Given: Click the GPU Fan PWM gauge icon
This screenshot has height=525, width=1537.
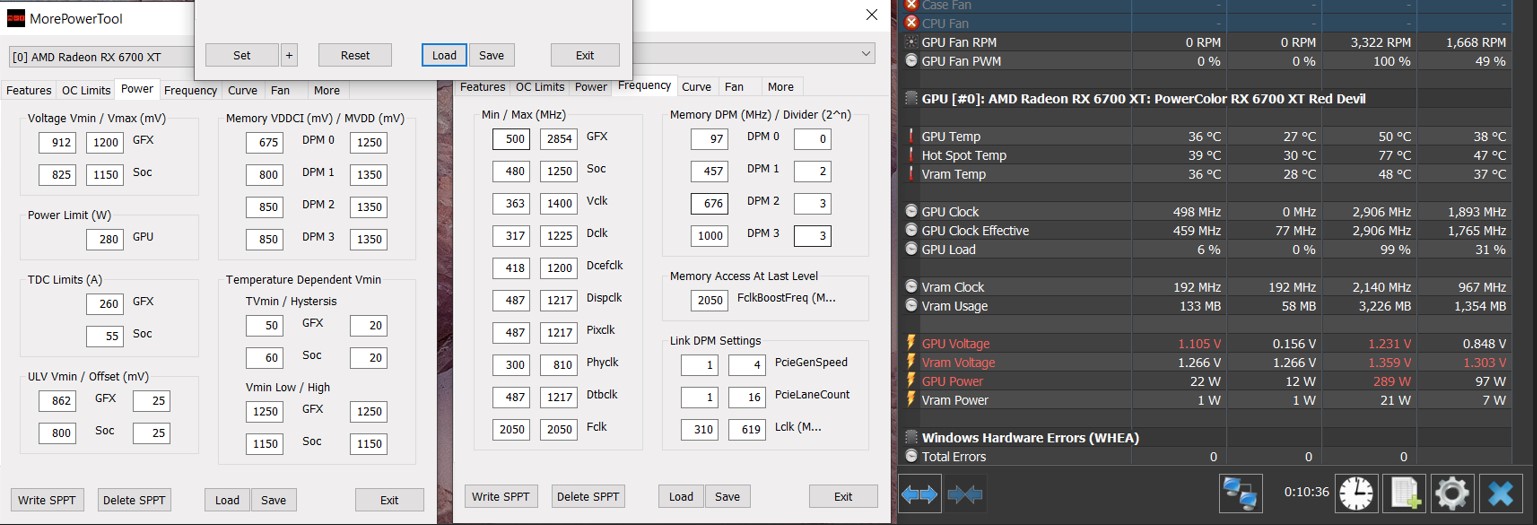Looking at the screenshot, I should pyautogui.click(x=911, y=61).
